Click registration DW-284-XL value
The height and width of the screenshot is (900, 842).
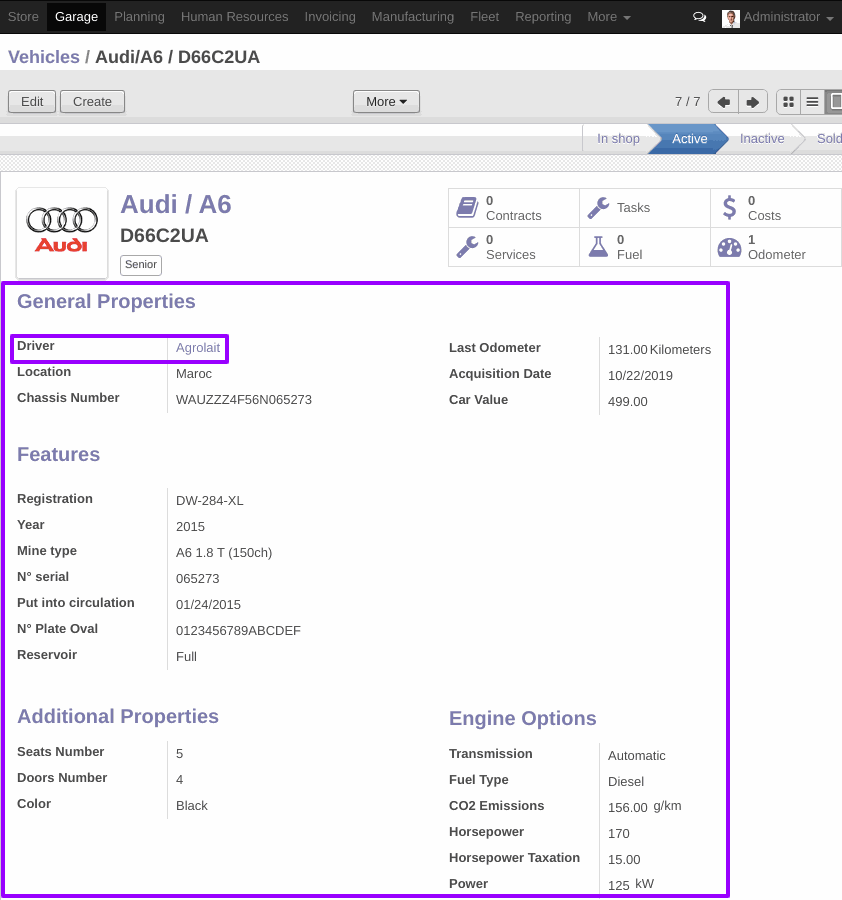pyautogui.click(x=209, y=501)
